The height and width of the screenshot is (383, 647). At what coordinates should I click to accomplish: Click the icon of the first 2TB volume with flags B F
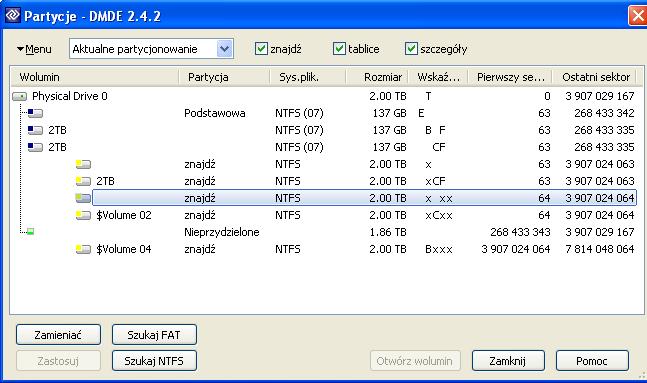click(x=35, y=130)
